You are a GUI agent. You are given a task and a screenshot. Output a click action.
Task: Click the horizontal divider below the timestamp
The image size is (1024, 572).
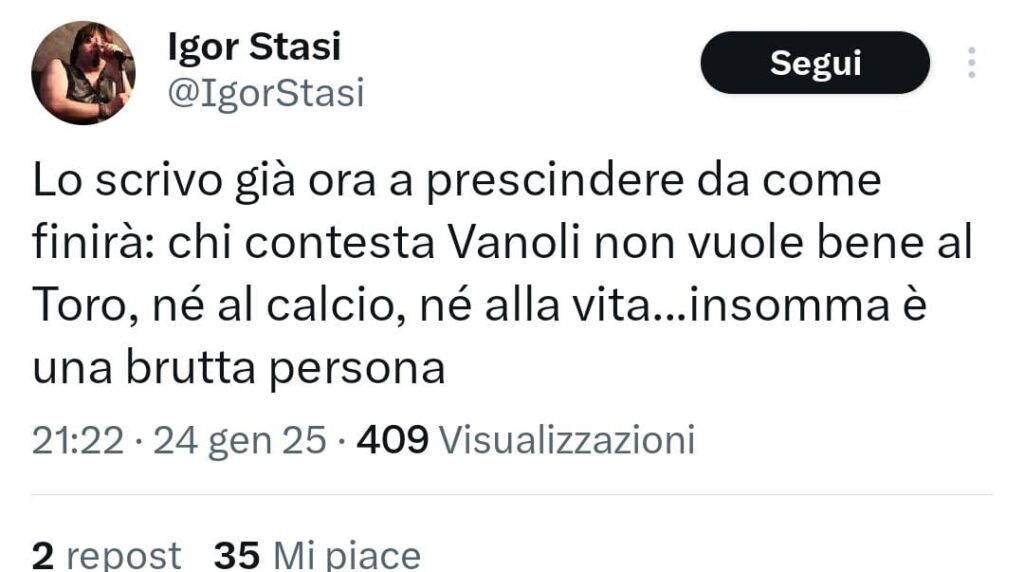coord(511,494)
